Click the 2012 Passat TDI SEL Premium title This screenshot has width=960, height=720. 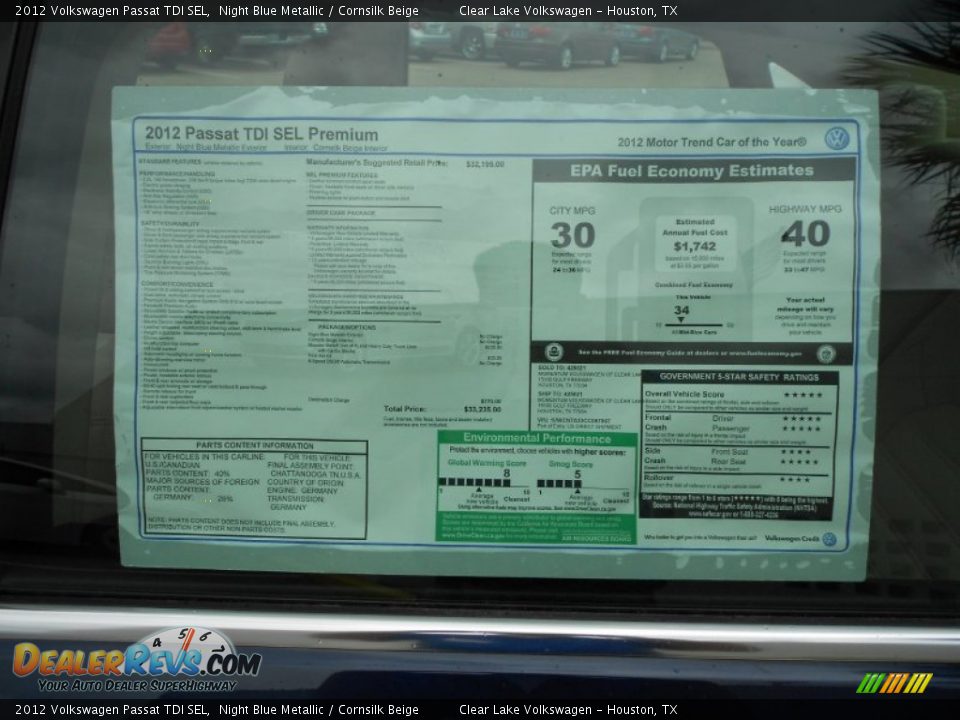tap(261, 134)
